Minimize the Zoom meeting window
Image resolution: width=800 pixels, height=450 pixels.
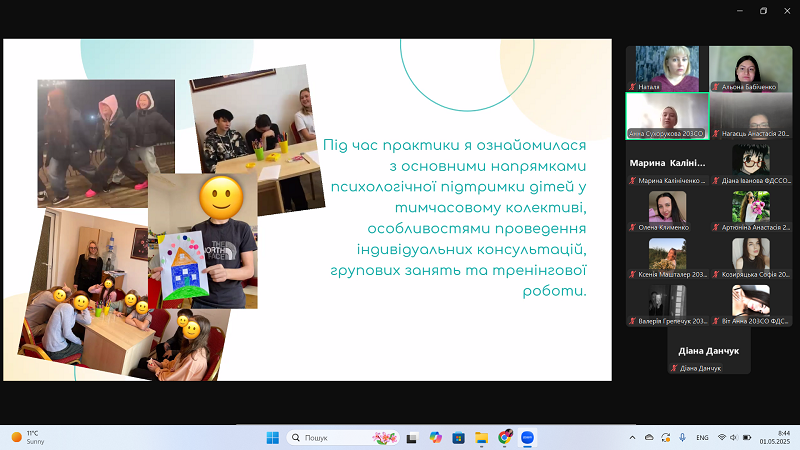pyautogui.click(x=740, y=11)
